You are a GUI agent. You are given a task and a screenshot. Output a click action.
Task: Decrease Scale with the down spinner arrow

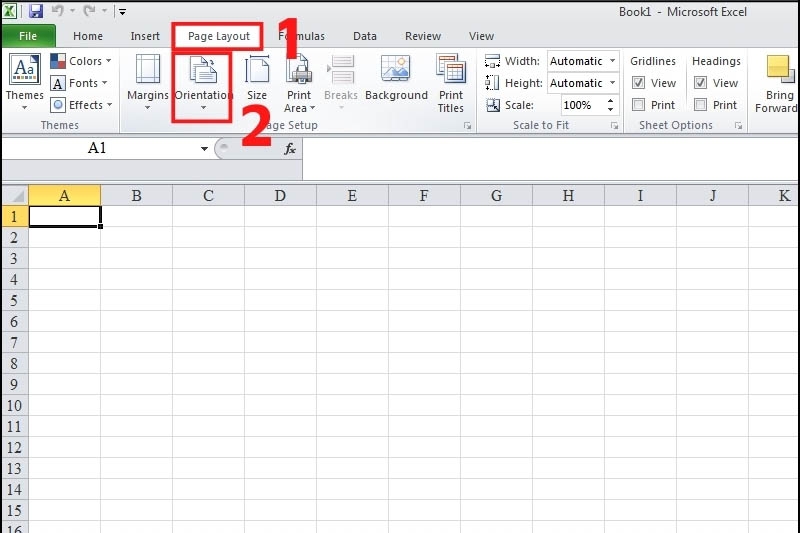pyautogui.click(x=610, y=110)
